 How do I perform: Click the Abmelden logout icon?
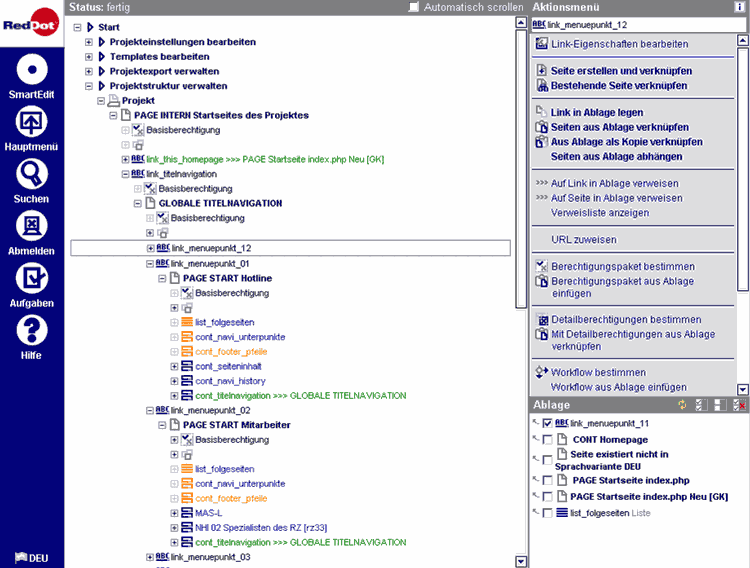pyautogui.click(x=31, y=226)
